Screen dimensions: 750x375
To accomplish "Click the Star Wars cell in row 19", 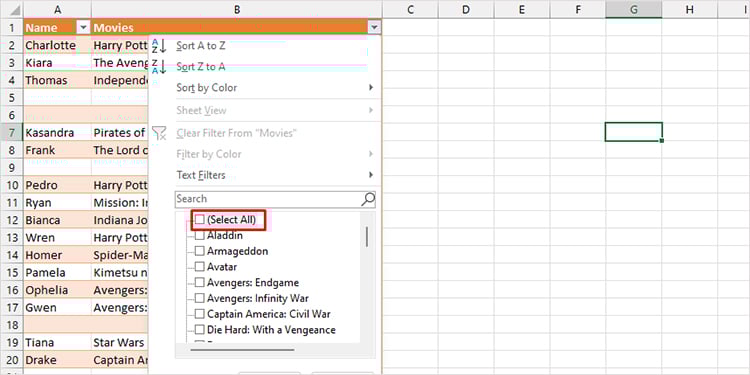I will coord(120,342).
